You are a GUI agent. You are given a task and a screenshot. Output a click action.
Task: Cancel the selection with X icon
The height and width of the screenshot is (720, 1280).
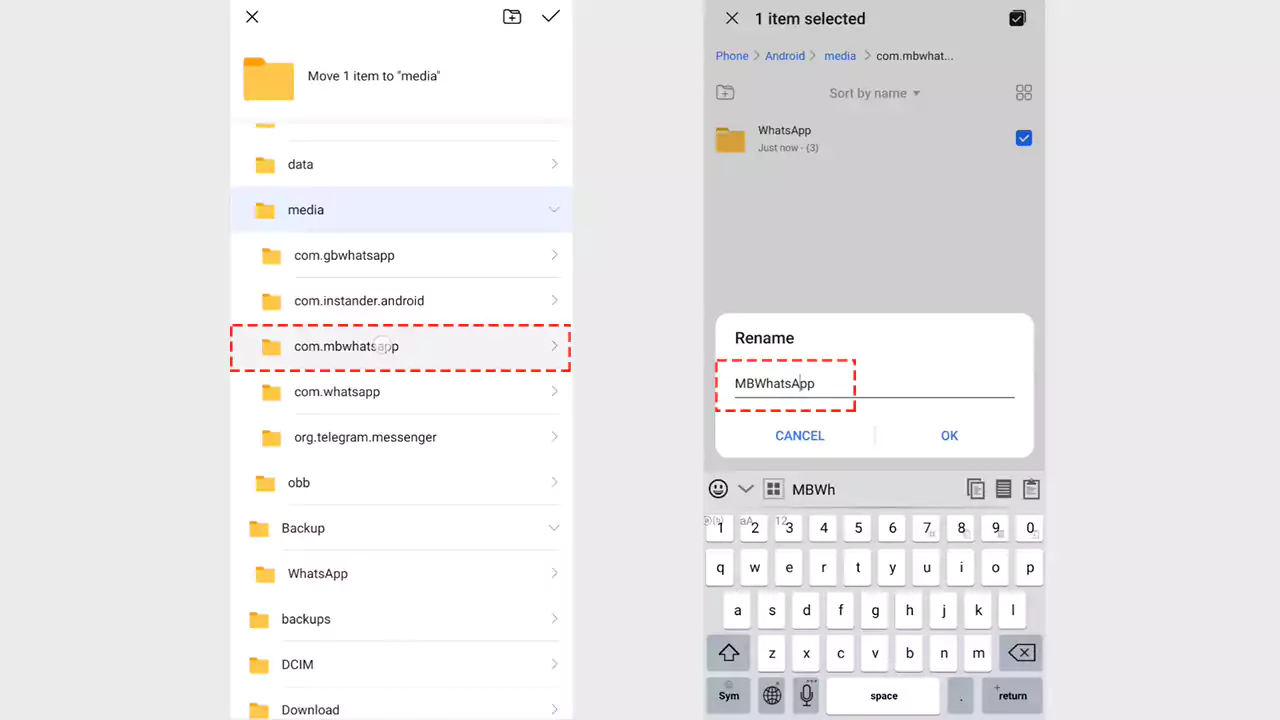[x=732, y=18]
